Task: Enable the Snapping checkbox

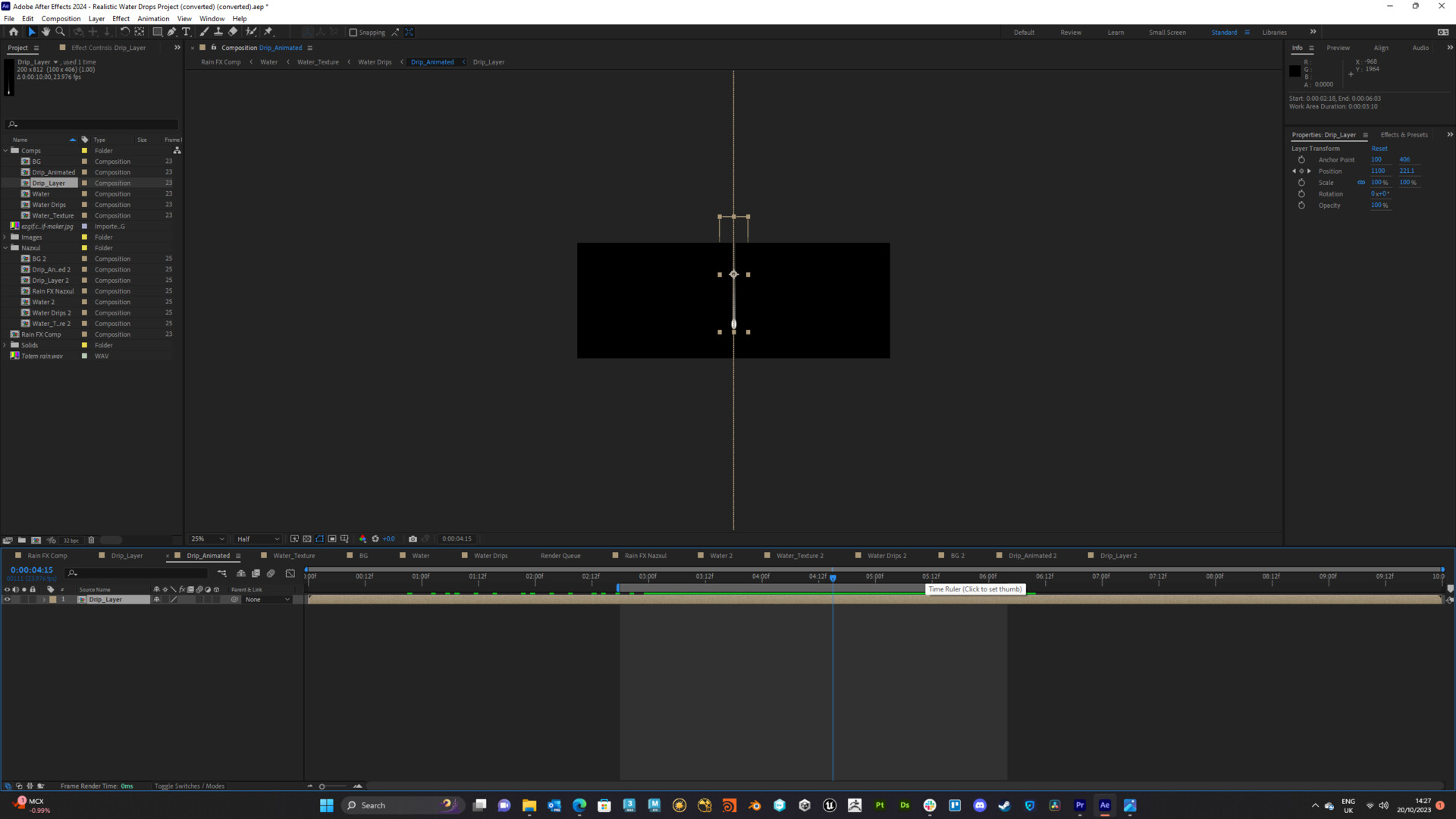Action: pos(353,32)
